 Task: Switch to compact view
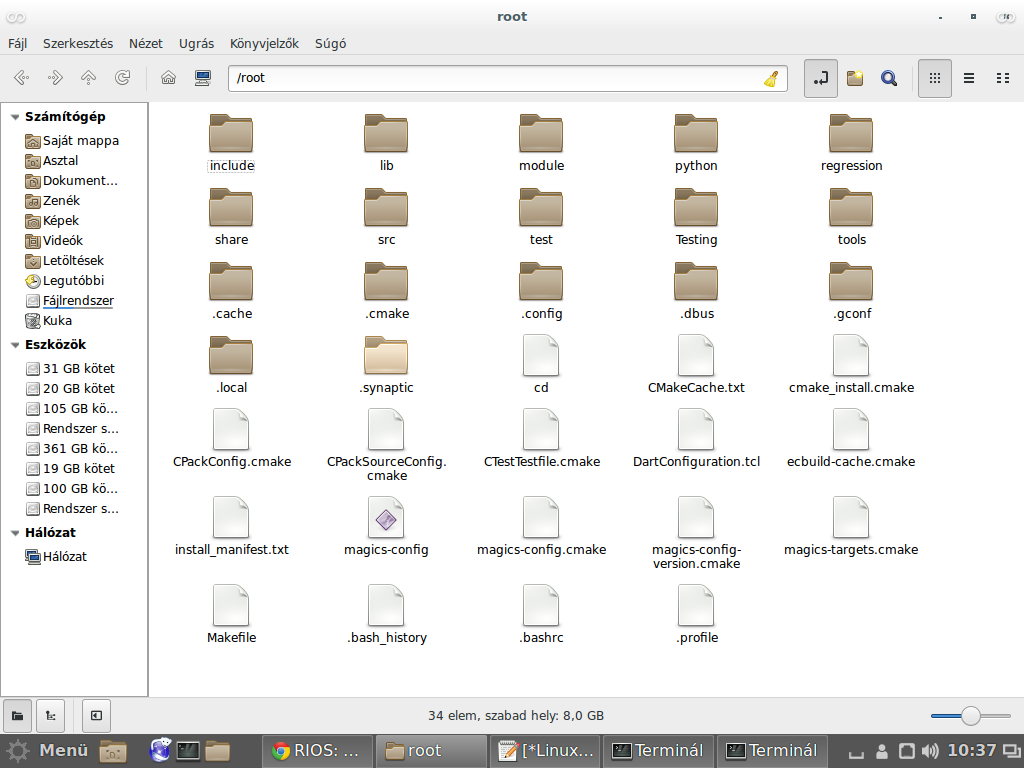point(1003,78)
